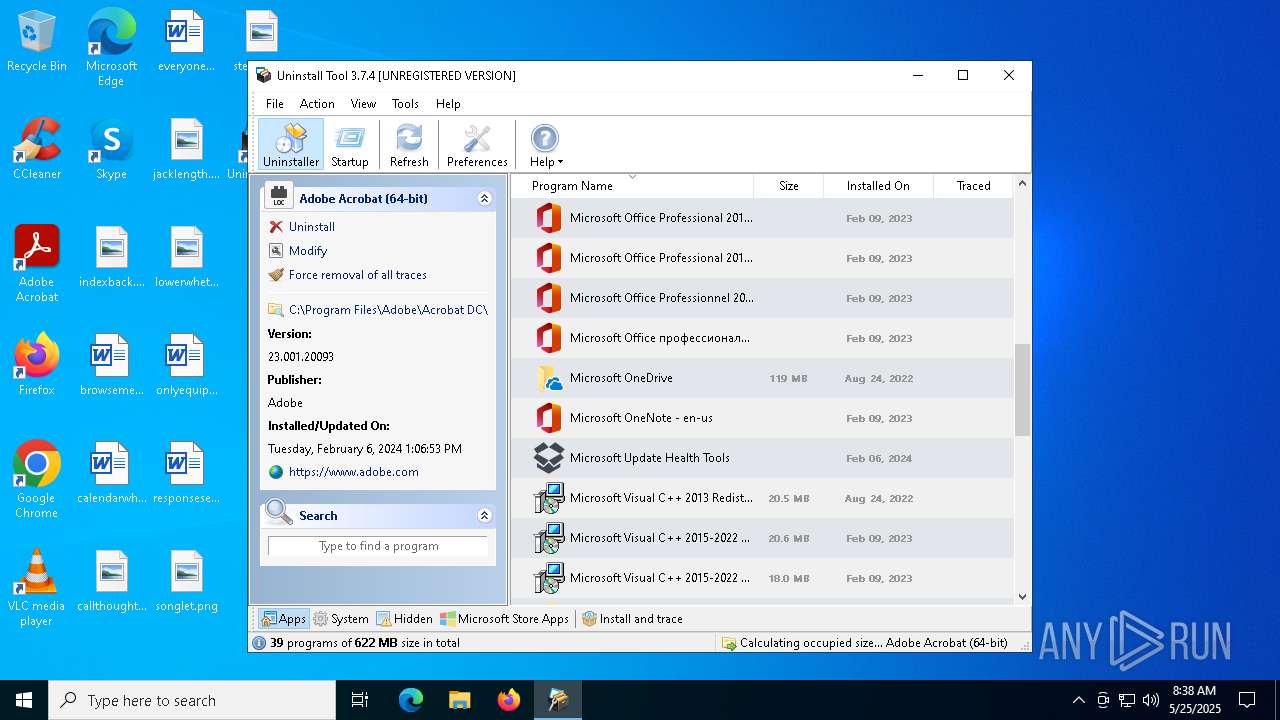Switch to the System tab
Image resolution: width=1280 pixels, height=720 pixels.
341,619
